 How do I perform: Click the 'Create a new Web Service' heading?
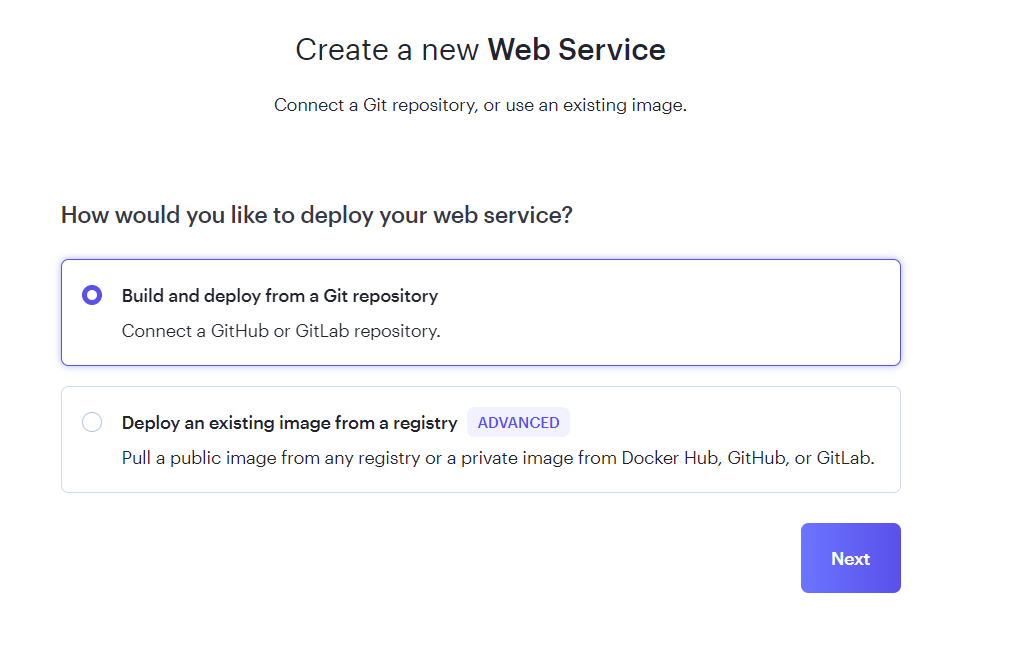pyautogui.click(x=480, y=50)
